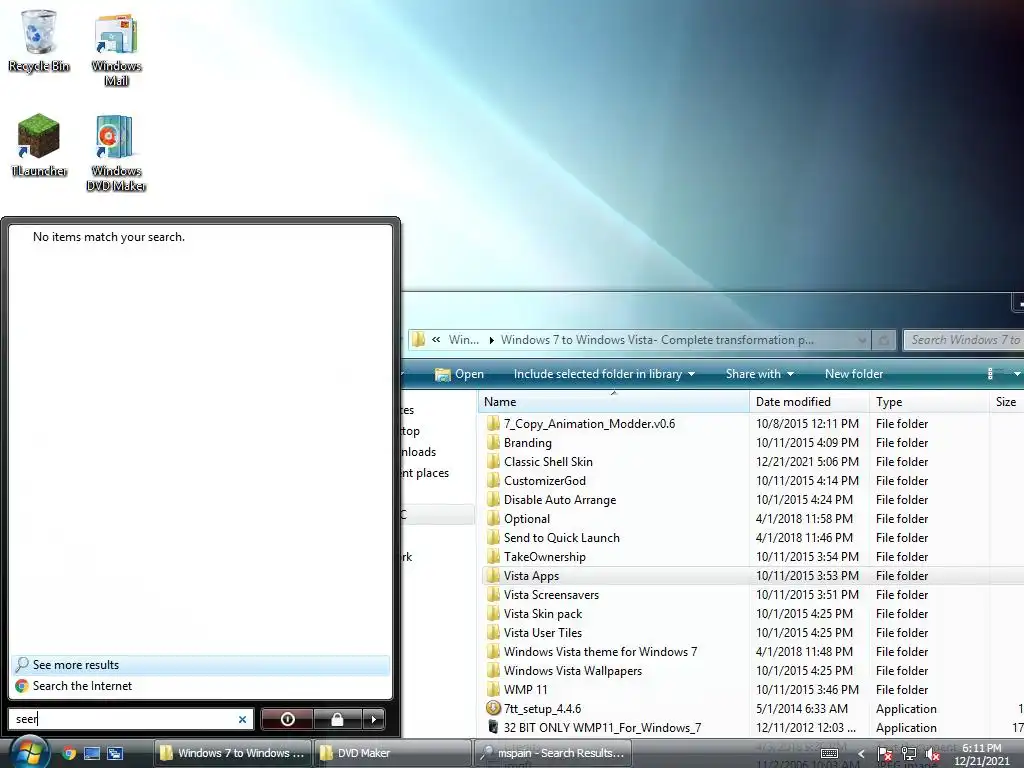The image size is (1024, 768).
Task: Select the CustomizerGod folder icon
Action: (x=493, y=481)
